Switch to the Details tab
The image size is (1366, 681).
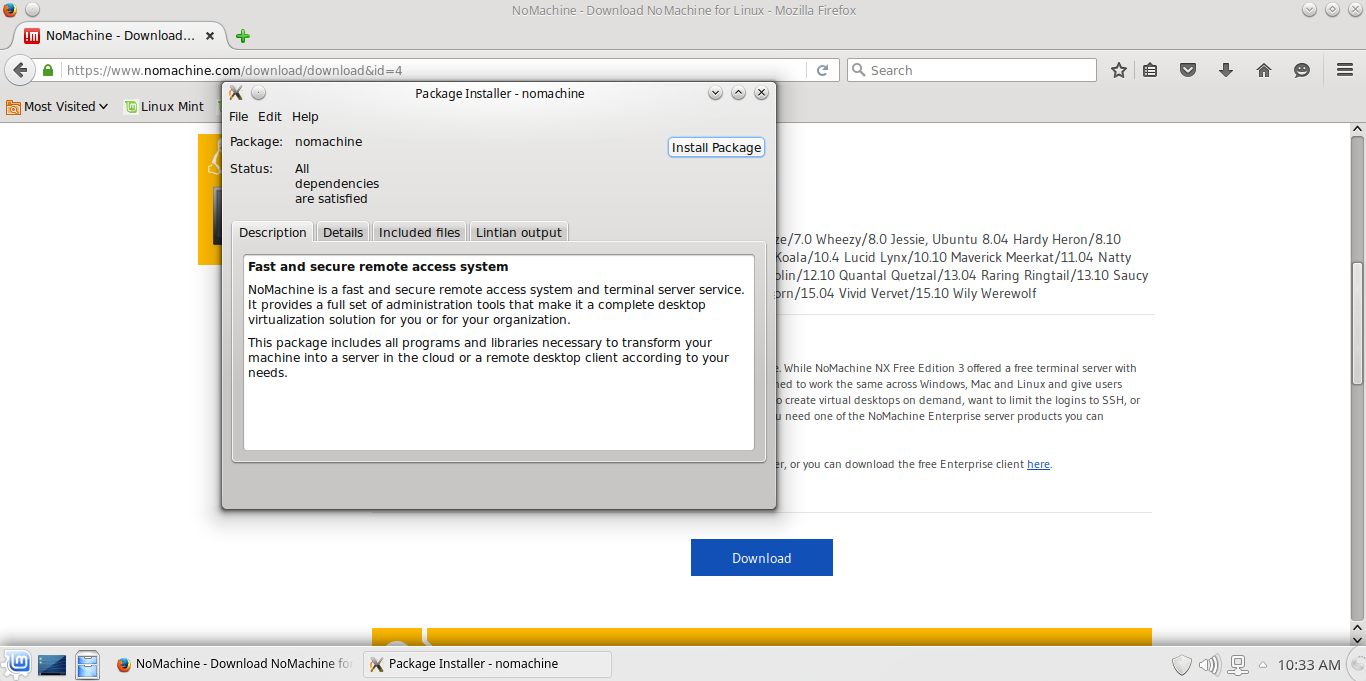click(x=343, y=232)
